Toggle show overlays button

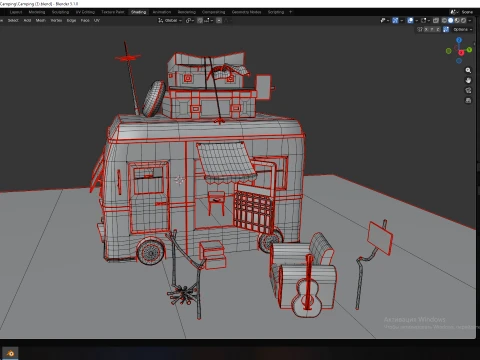tap(410, 20)
